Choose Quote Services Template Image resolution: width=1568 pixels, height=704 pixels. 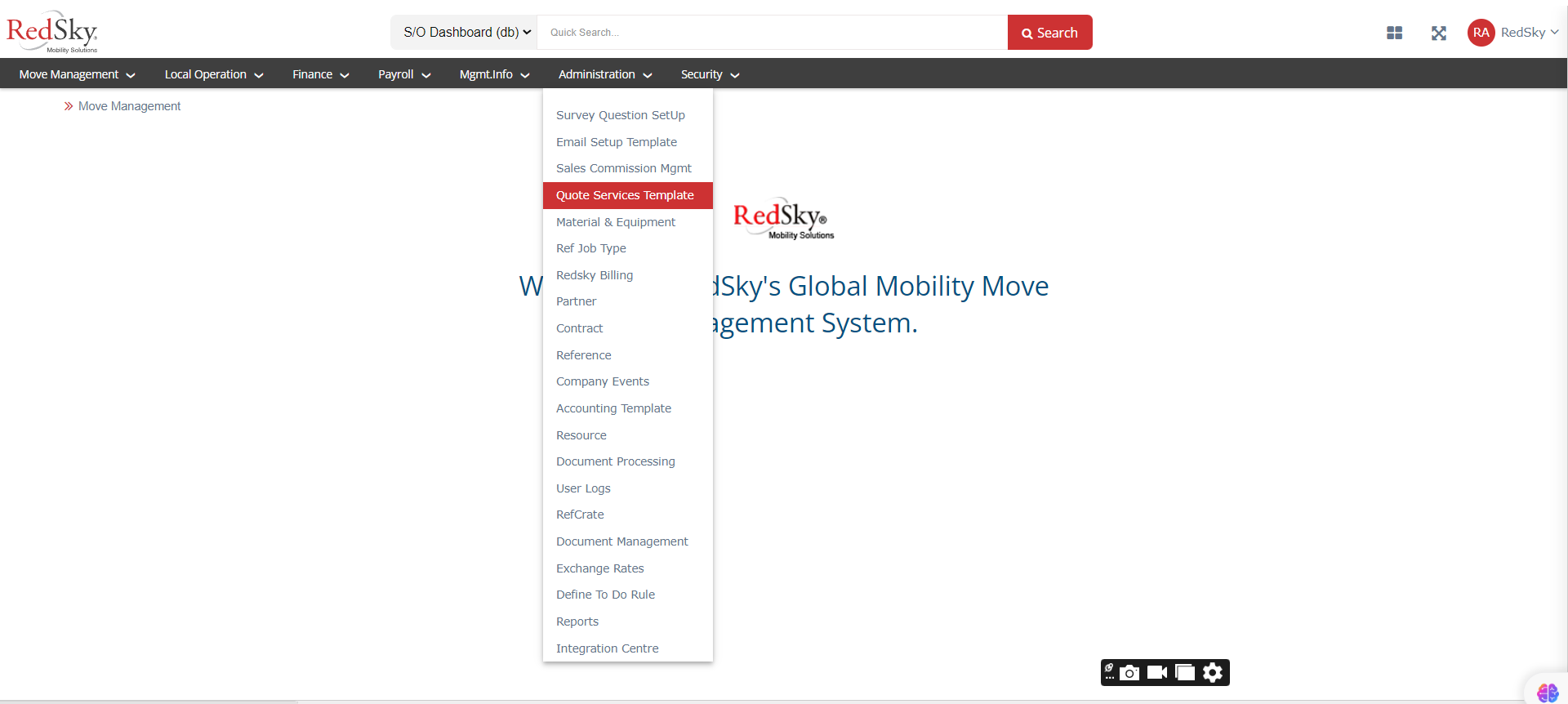tap(627, 195)
